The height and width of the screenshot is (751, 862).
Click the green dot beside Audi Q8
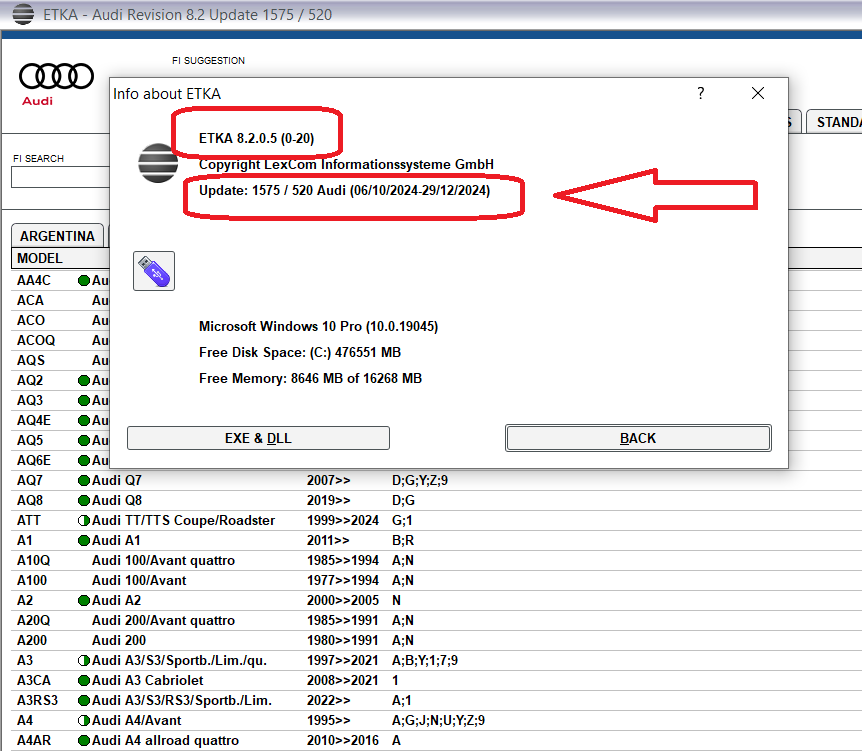coord(84,500)
